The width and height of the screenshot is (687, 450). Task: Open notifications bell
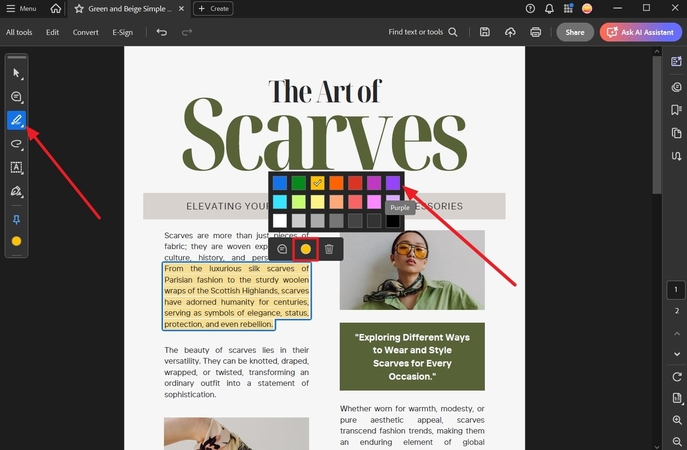click(549, 8)
